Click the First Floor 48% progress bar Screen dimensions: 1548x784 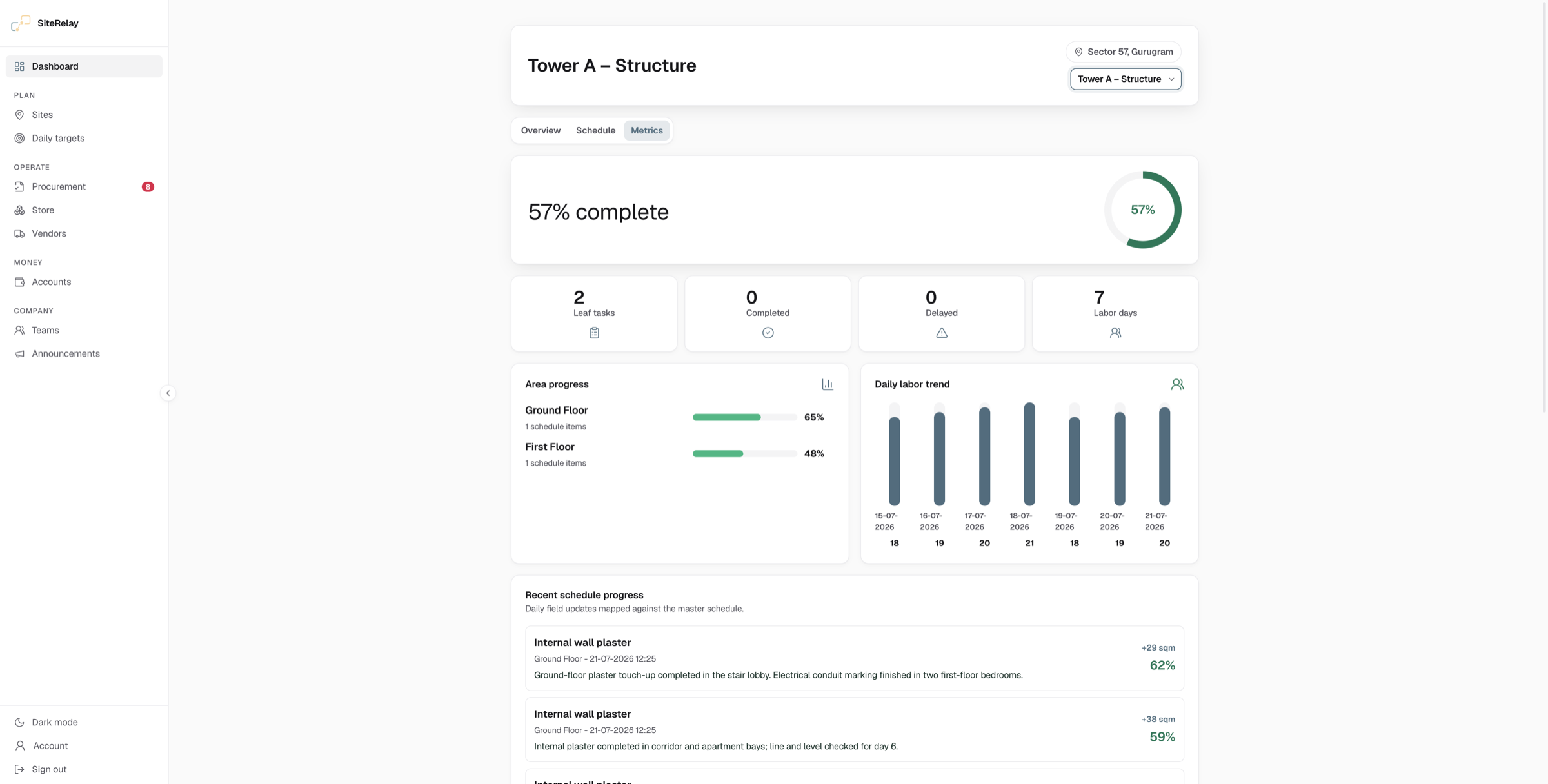point(744,454)
